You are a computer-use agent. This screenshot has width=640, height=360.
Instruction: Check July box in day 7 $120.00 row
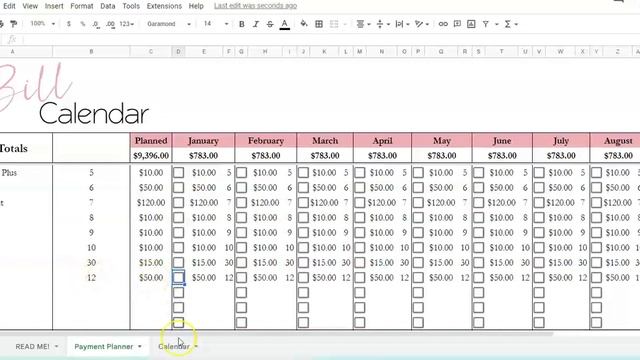tap(539, 202)
